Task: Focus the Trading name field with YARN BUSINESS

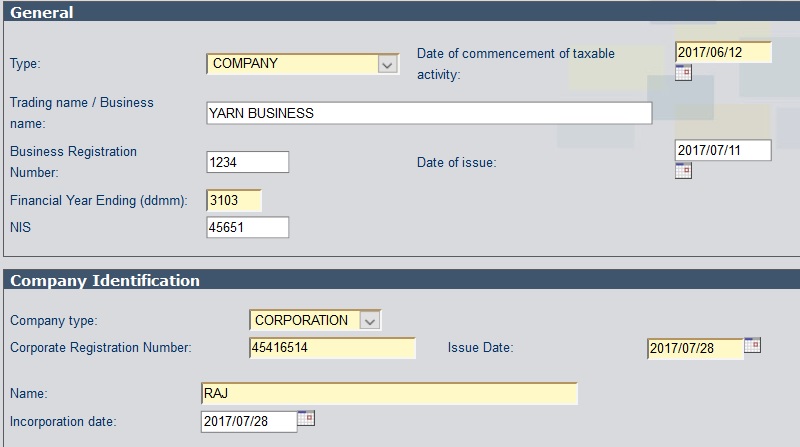Action: (428, 113)
